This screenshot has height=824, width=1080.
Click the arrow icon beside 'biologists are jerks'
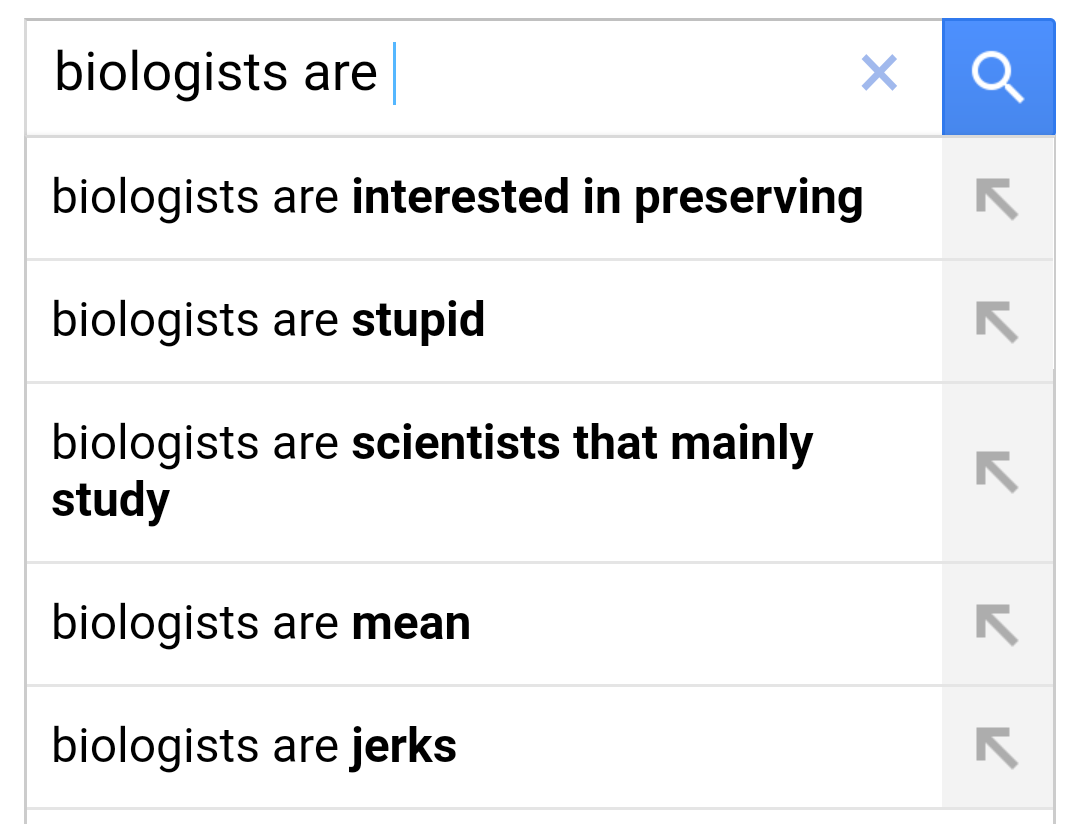[997, 748]
